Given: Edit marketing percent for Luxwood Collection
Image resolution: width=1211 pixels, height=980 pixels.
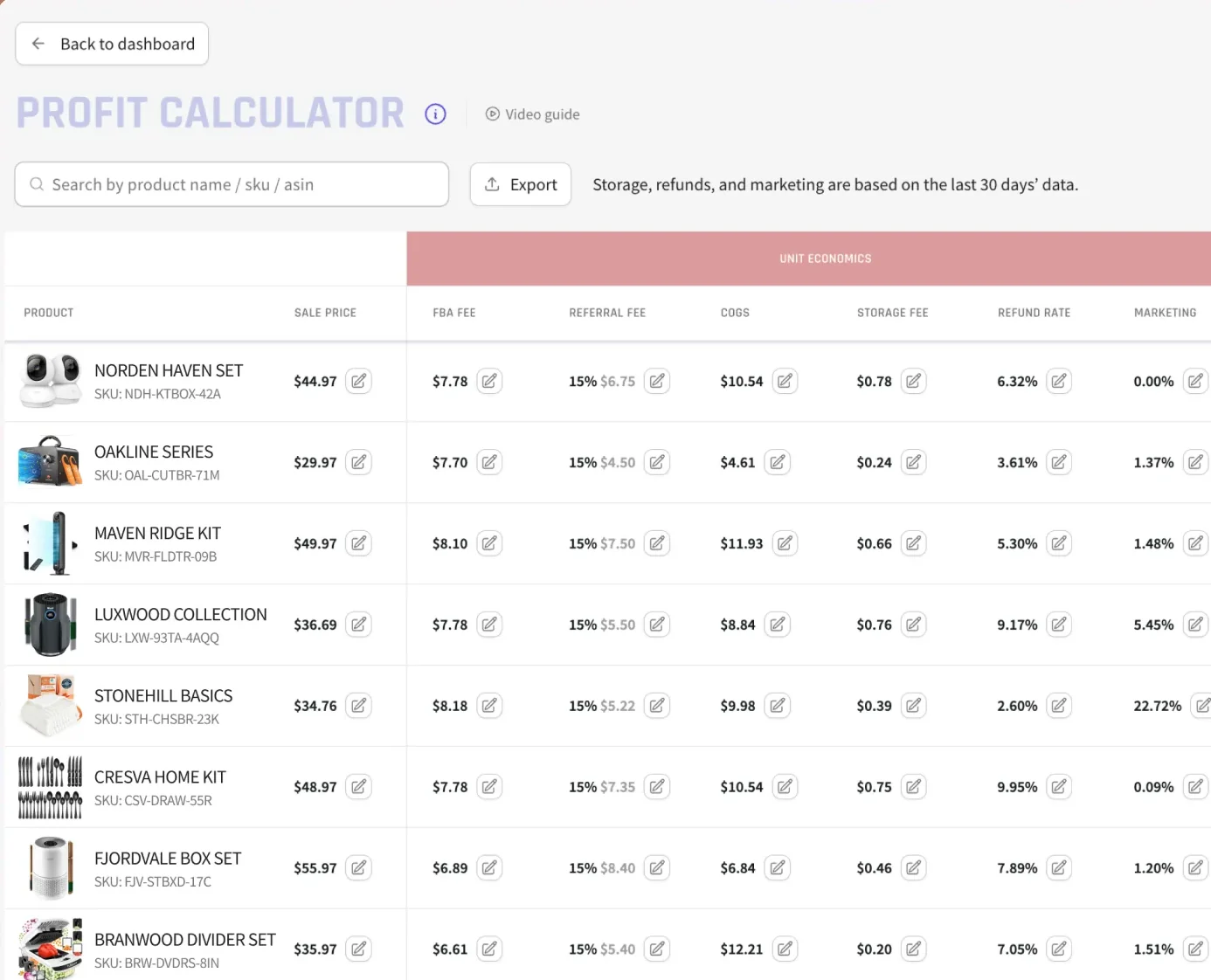Looking at the screenshot, I should [x=1195, y=625].
